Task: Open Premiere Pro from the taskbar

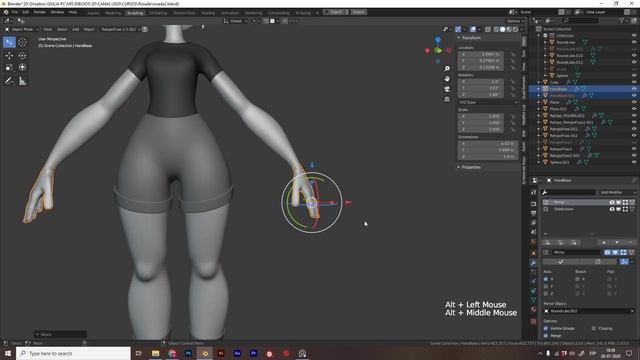Action: coord(253,353)
